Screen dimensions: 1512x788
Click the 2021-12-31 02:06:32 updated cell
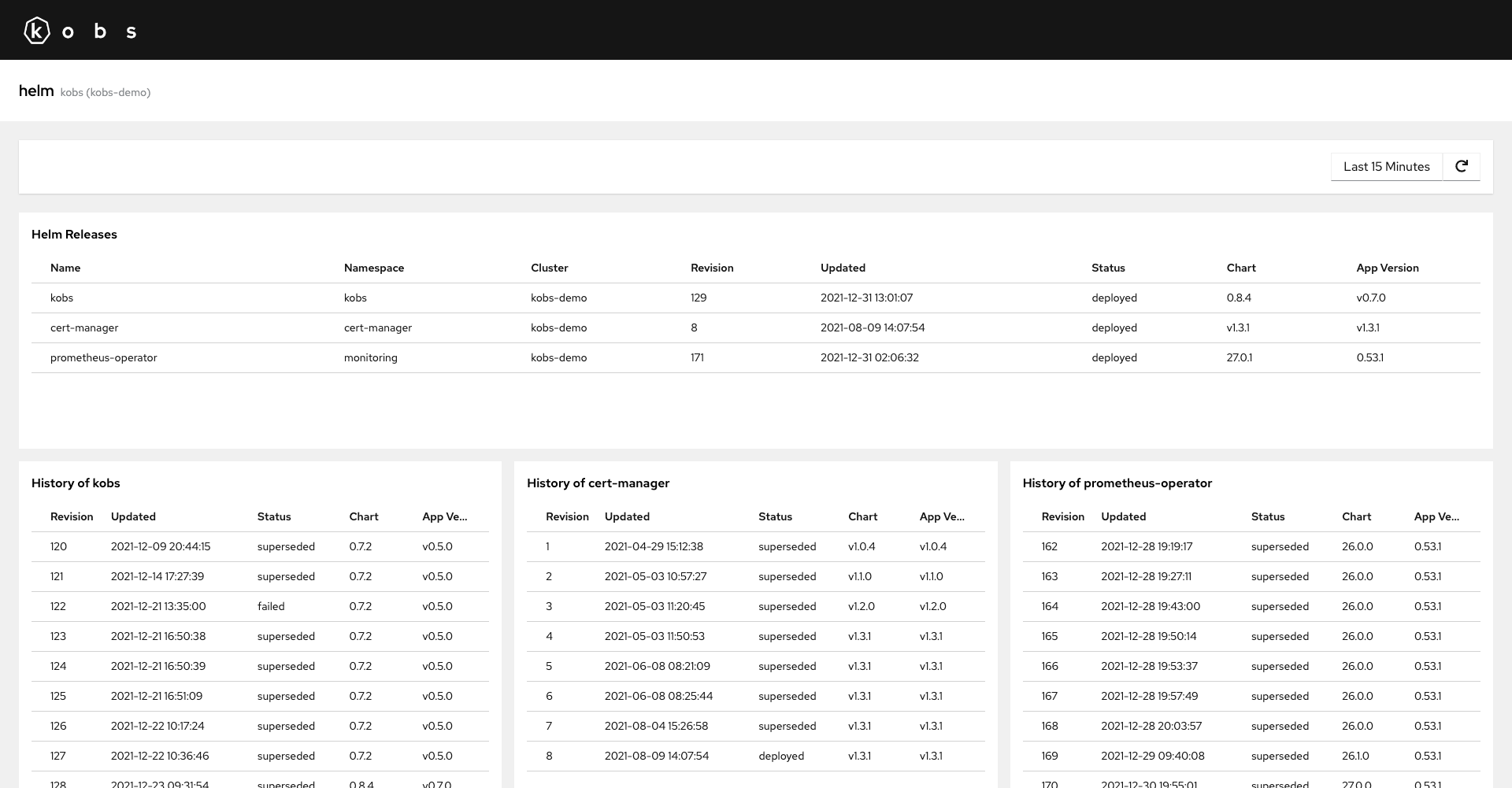point(869,357)
